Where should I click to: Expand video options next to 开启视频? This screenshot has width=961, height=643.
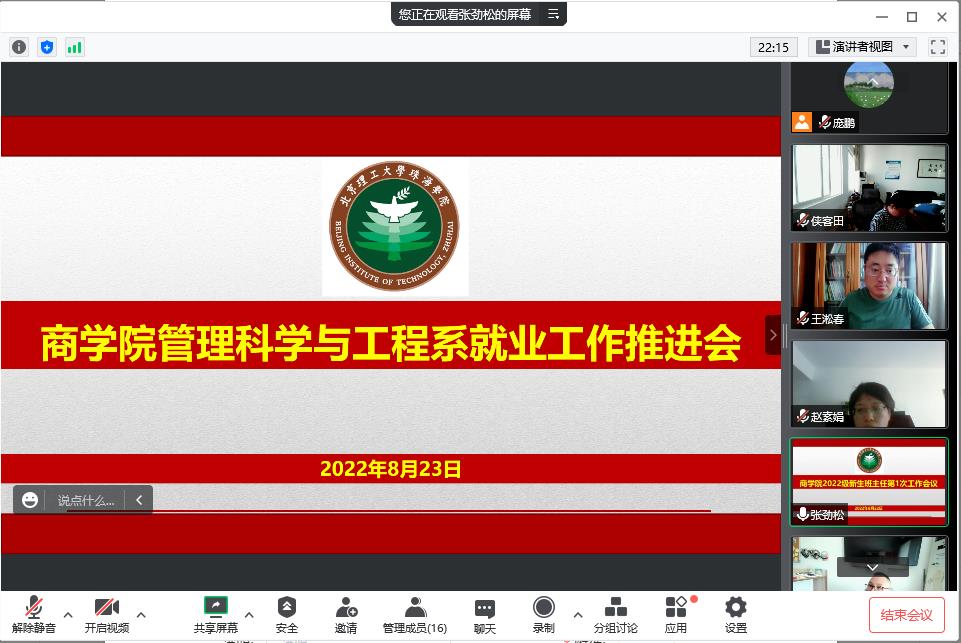point(141,615)
